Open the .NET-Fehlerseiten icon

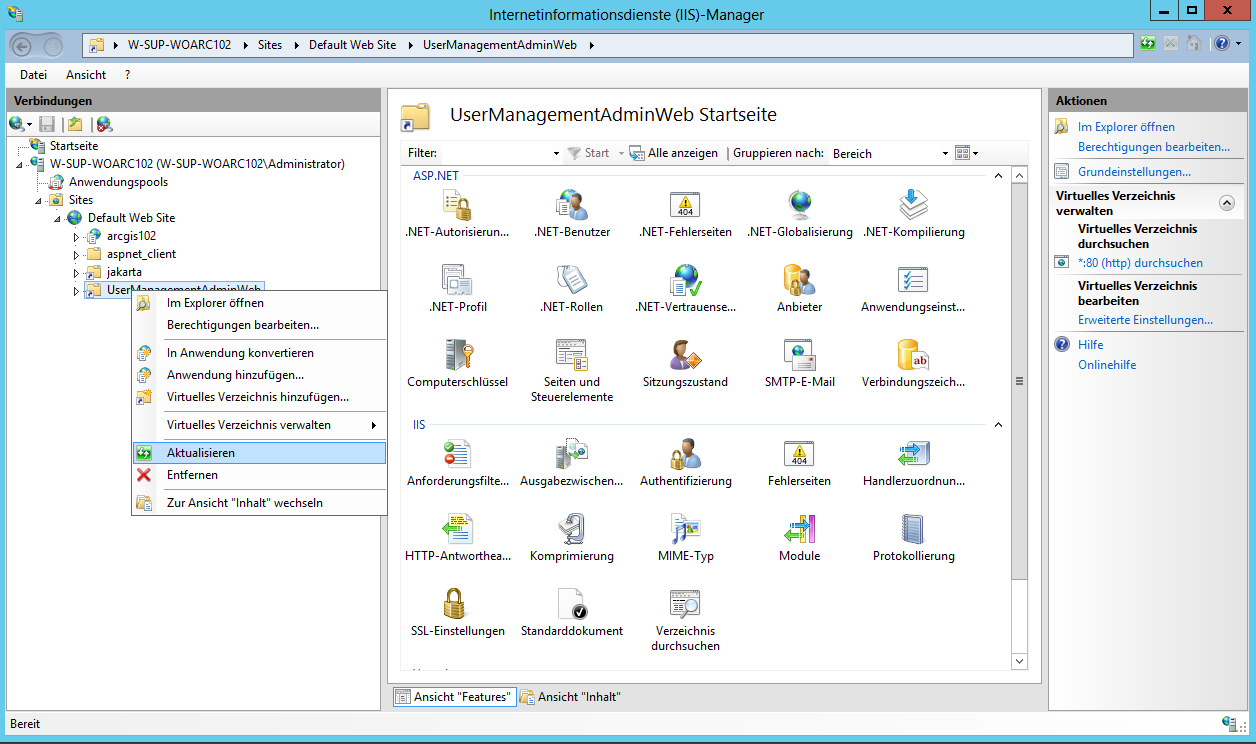click(x=685, y=206)
